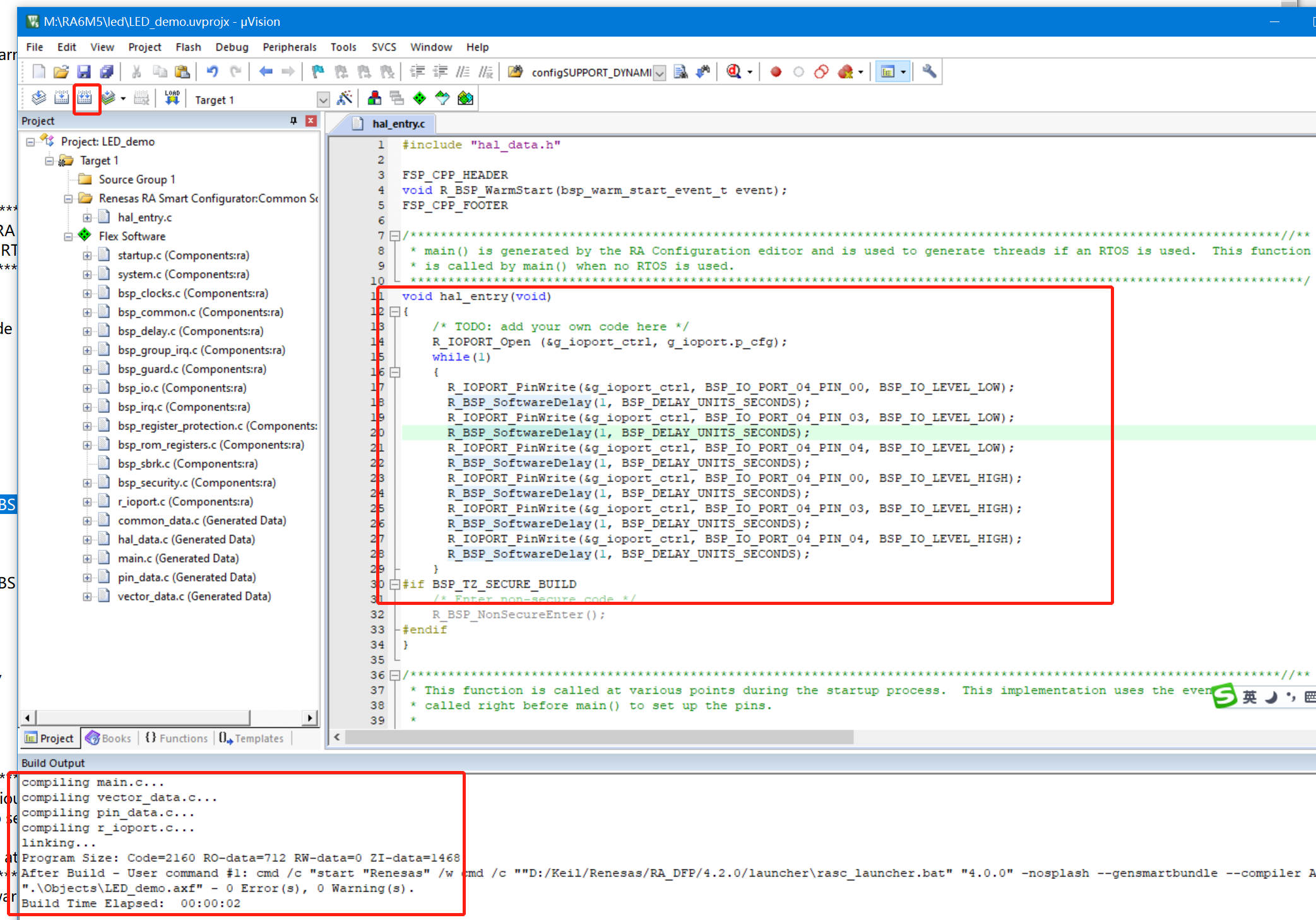This screenshot has width=1316, height=920.
Task: Open the File menu
Action: coord(35,47)
